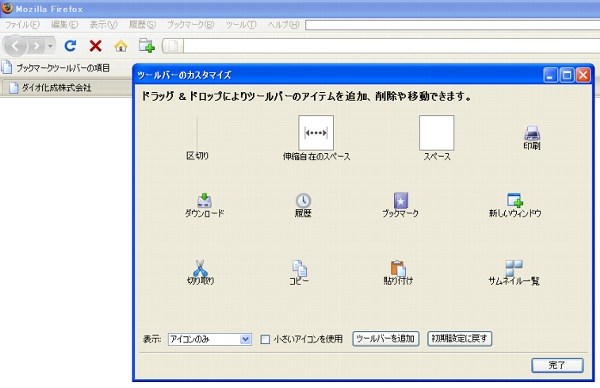Click the 初期設定に戻す button
This screenshot has height=388, width=600.
click(459, 339)
